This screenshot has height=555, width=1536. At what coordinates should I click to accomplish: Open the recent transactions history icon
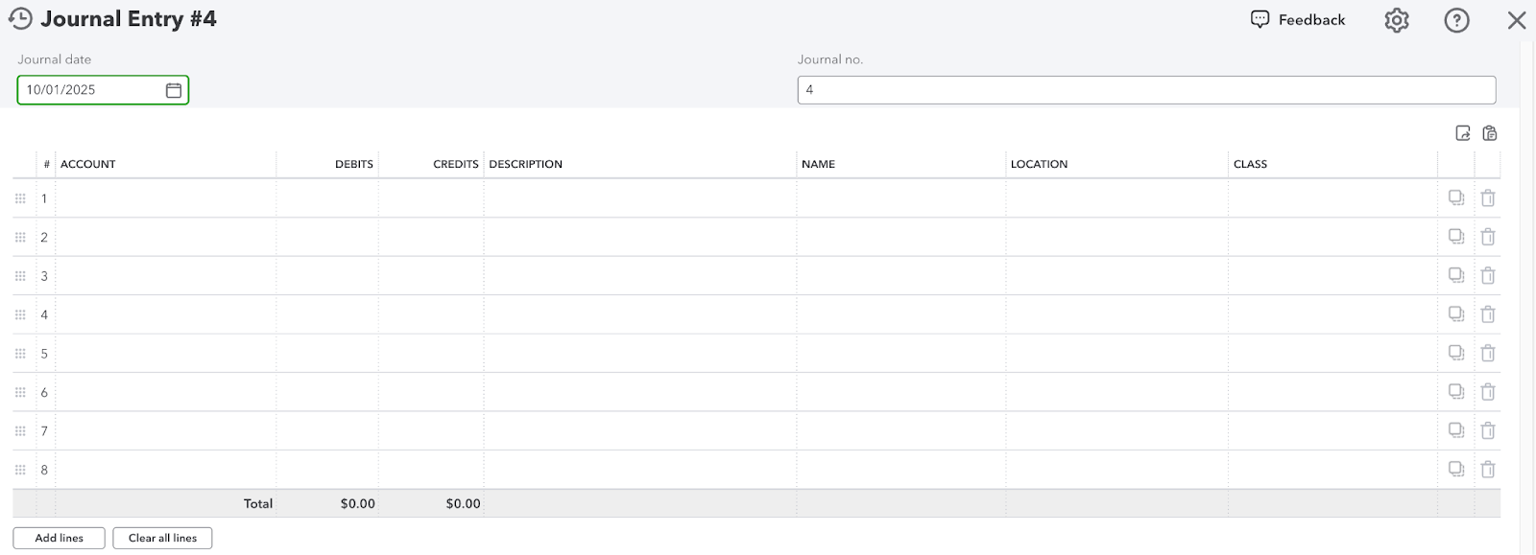20,19
